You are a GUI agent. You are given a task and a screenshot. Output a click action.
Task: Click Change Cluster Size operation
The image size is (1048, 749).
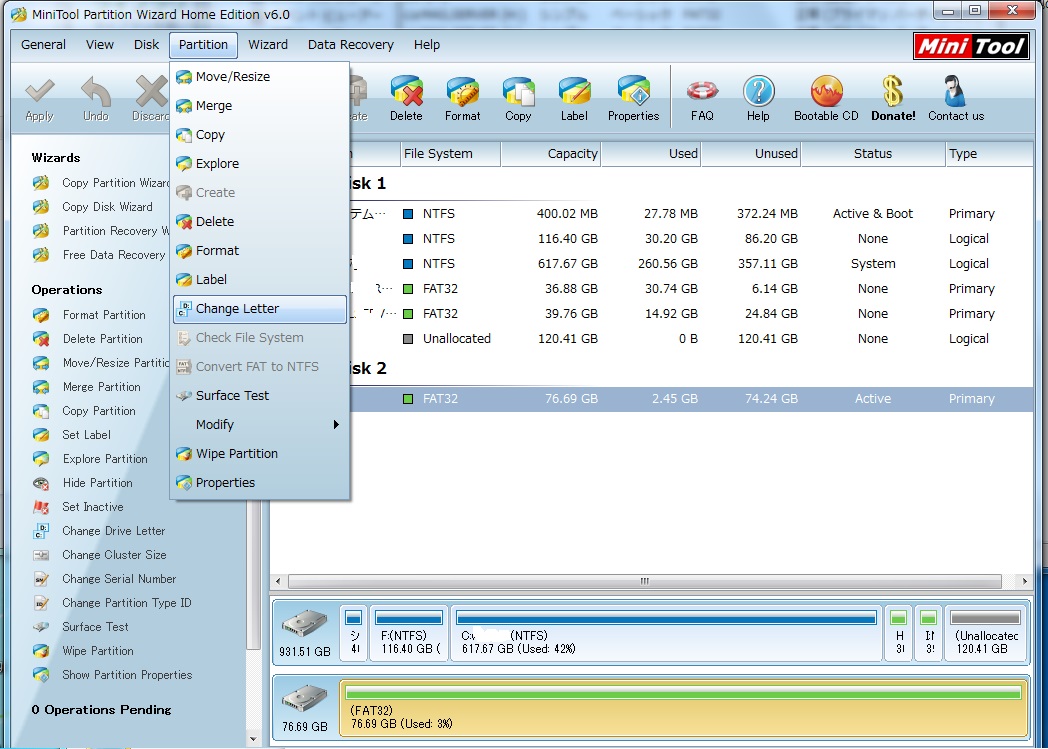[x=114, y=555]
